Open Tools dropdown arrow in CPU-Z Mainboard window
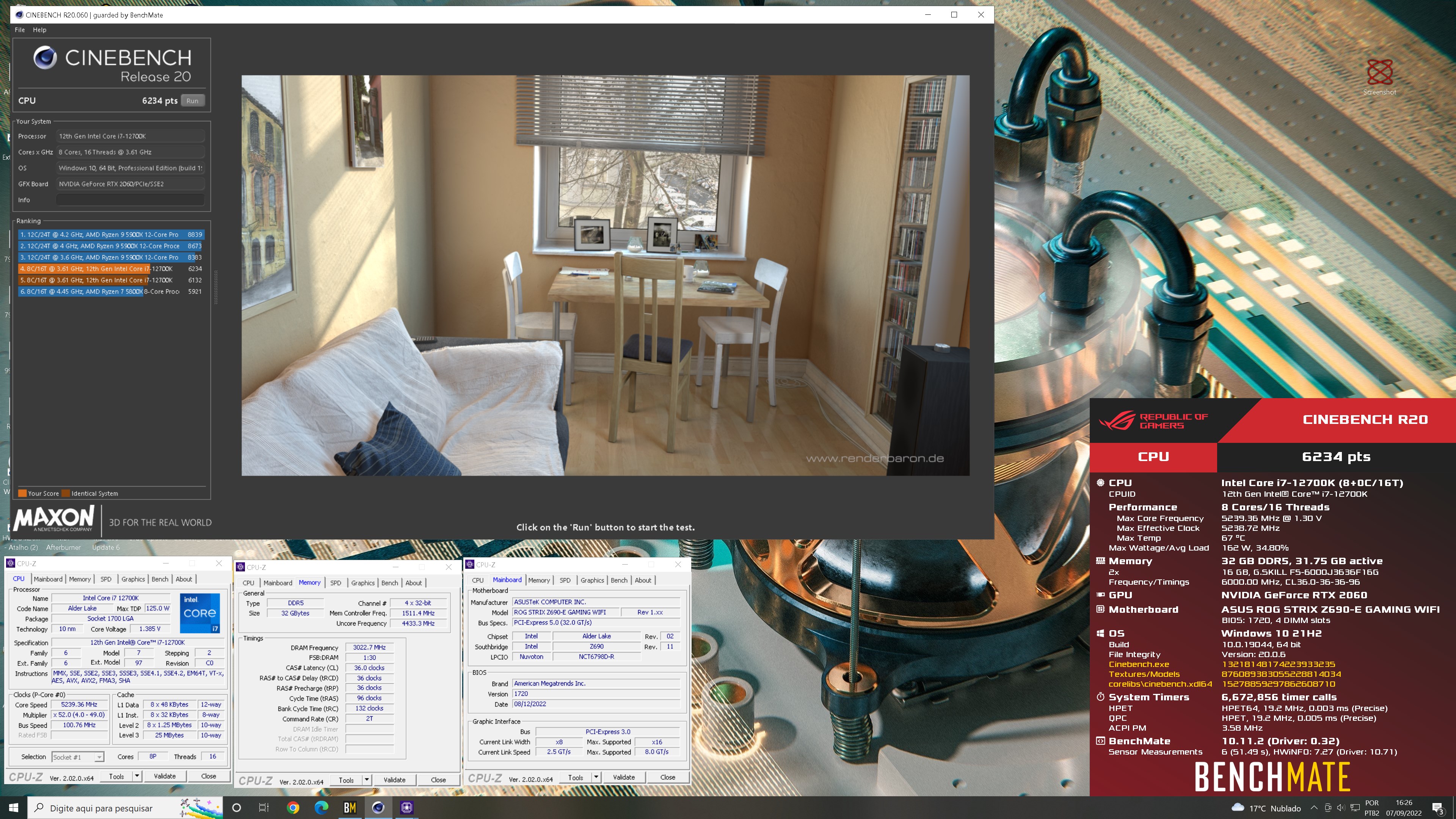Viewport: 1456px width, 819px height. pyautogui.click(x=596, y=777)
